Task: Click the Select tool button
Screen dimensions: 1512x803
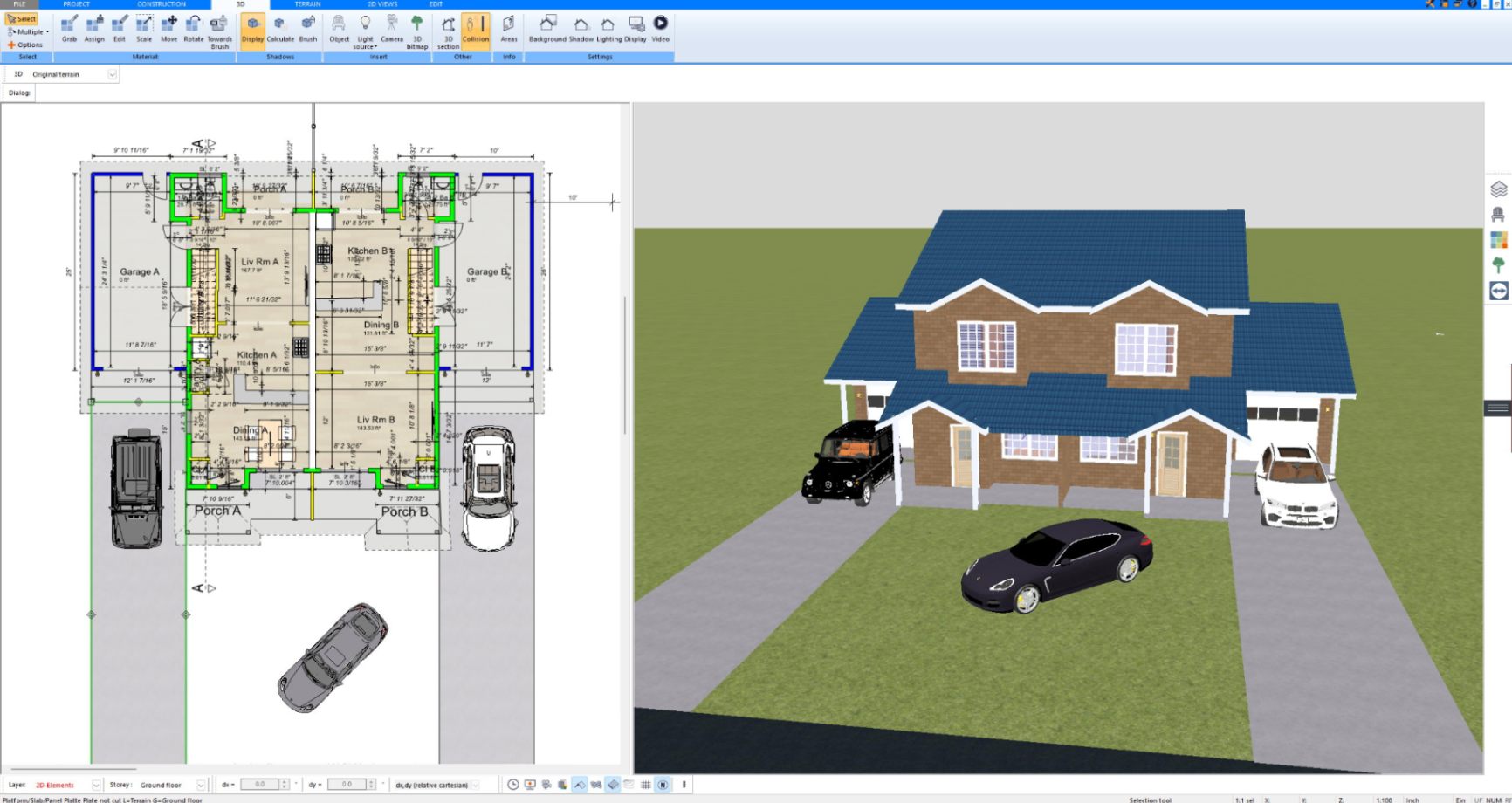Action: [x=22, y=18]
